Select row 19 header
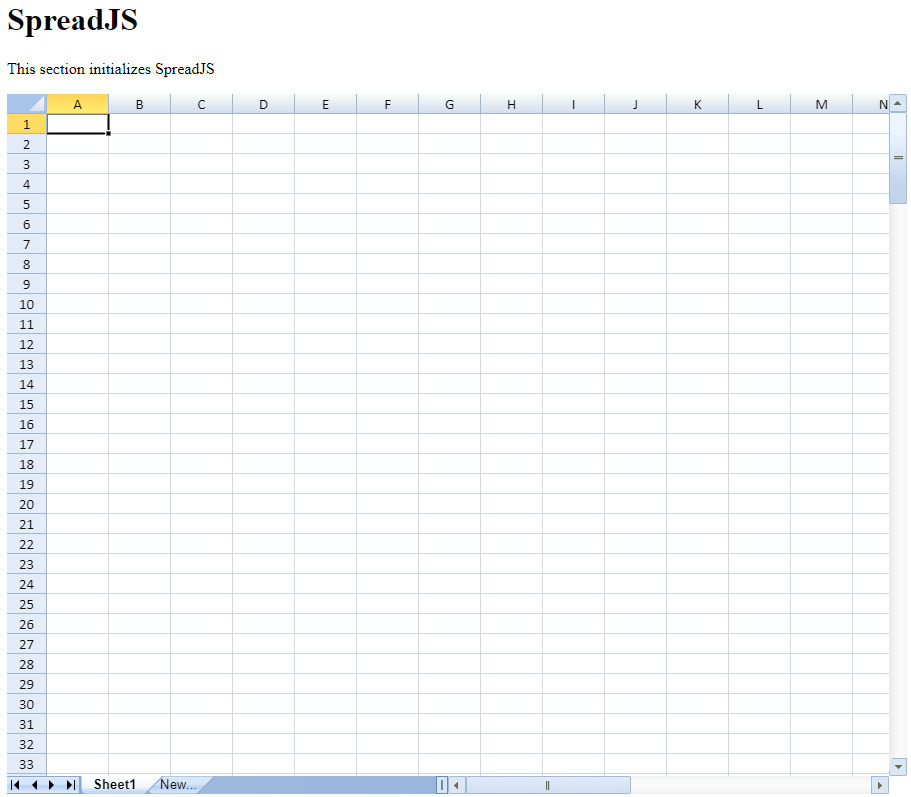The width and height of the screenshot is (911, 797). pyautogui.click(x=27, y=484)
